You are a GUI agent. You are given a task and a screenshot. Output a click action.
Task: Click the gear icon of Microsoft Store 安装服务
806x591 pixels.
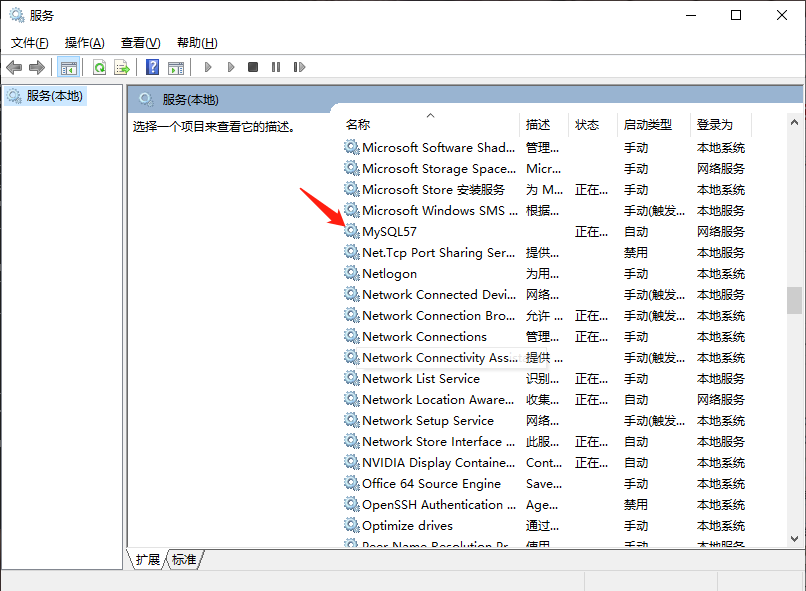coord(352,190)
